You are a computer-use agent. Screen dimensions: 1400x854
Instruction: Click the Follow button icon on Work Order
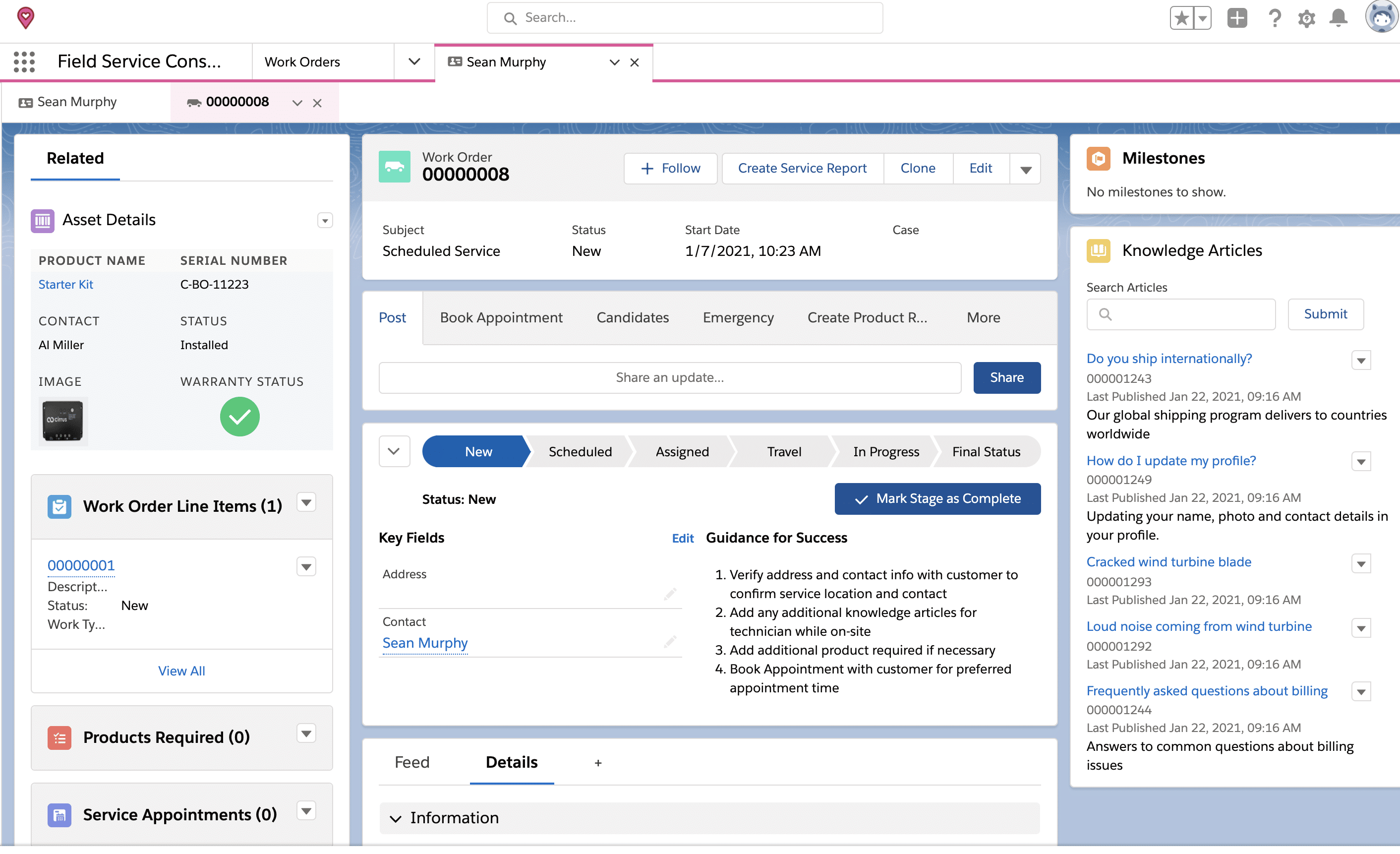[x=646, y=168]
